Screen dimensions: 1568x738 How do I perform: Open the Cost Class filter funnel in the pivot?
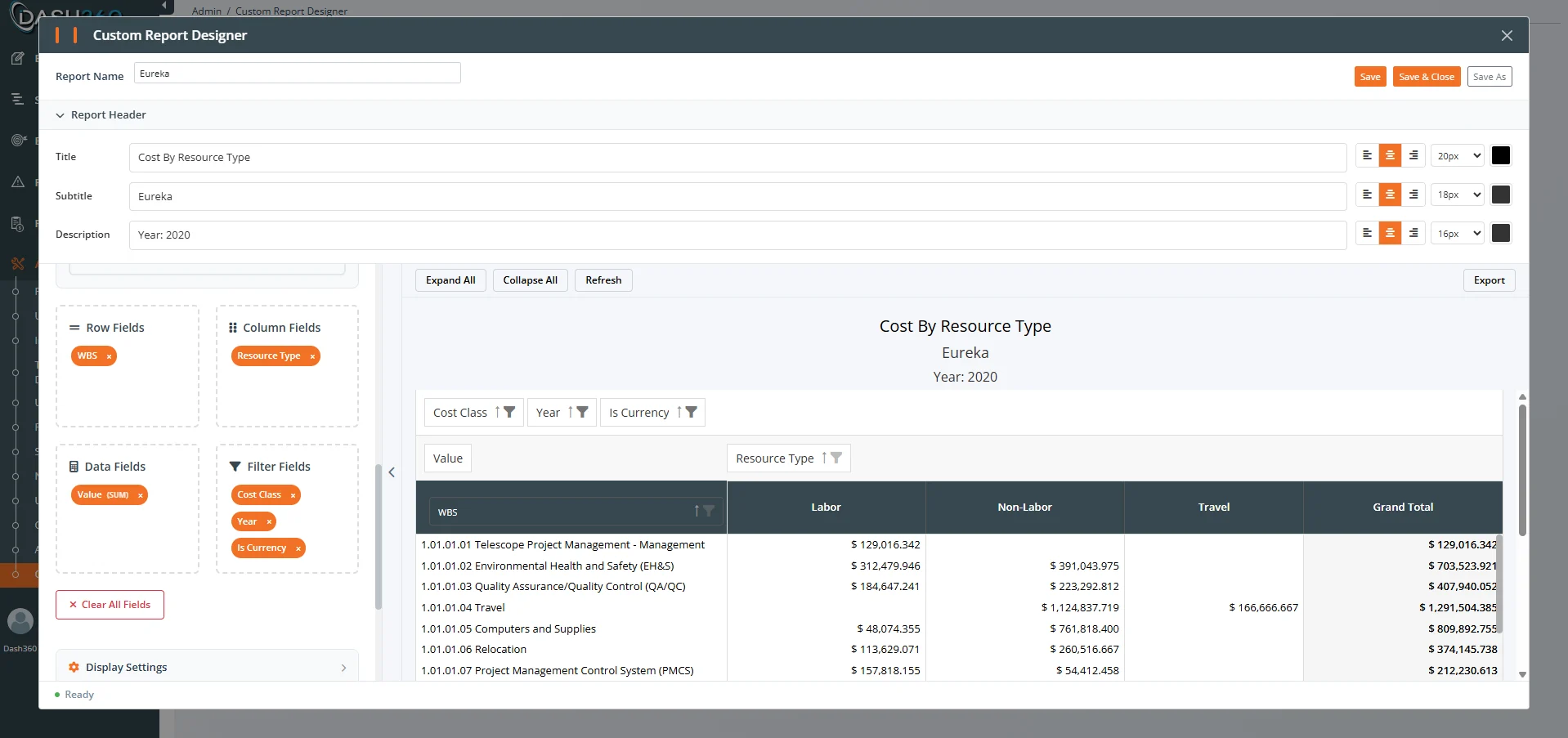pos(509,412)
